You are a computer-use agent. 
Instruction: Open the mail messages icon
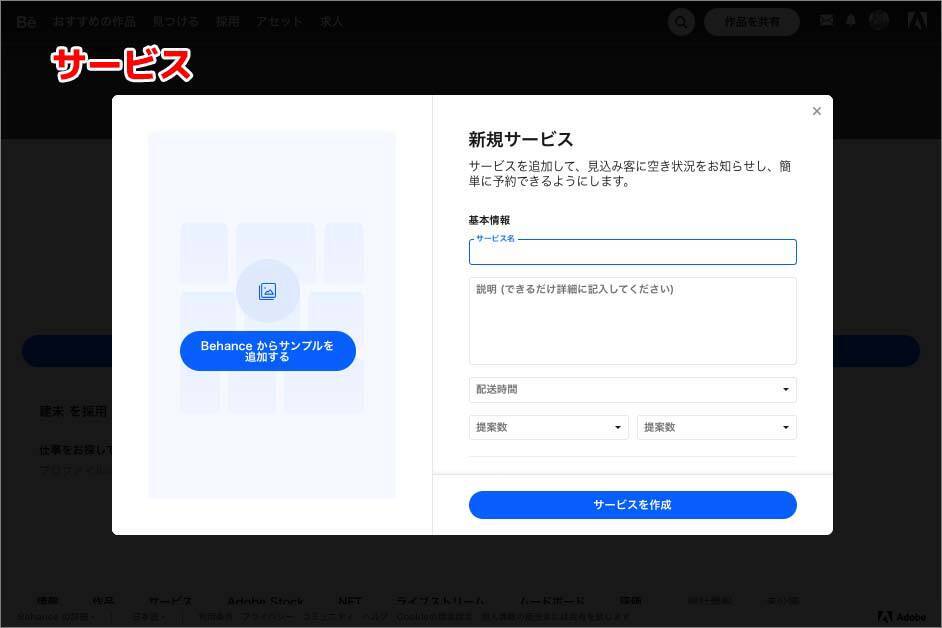point(827,21)
